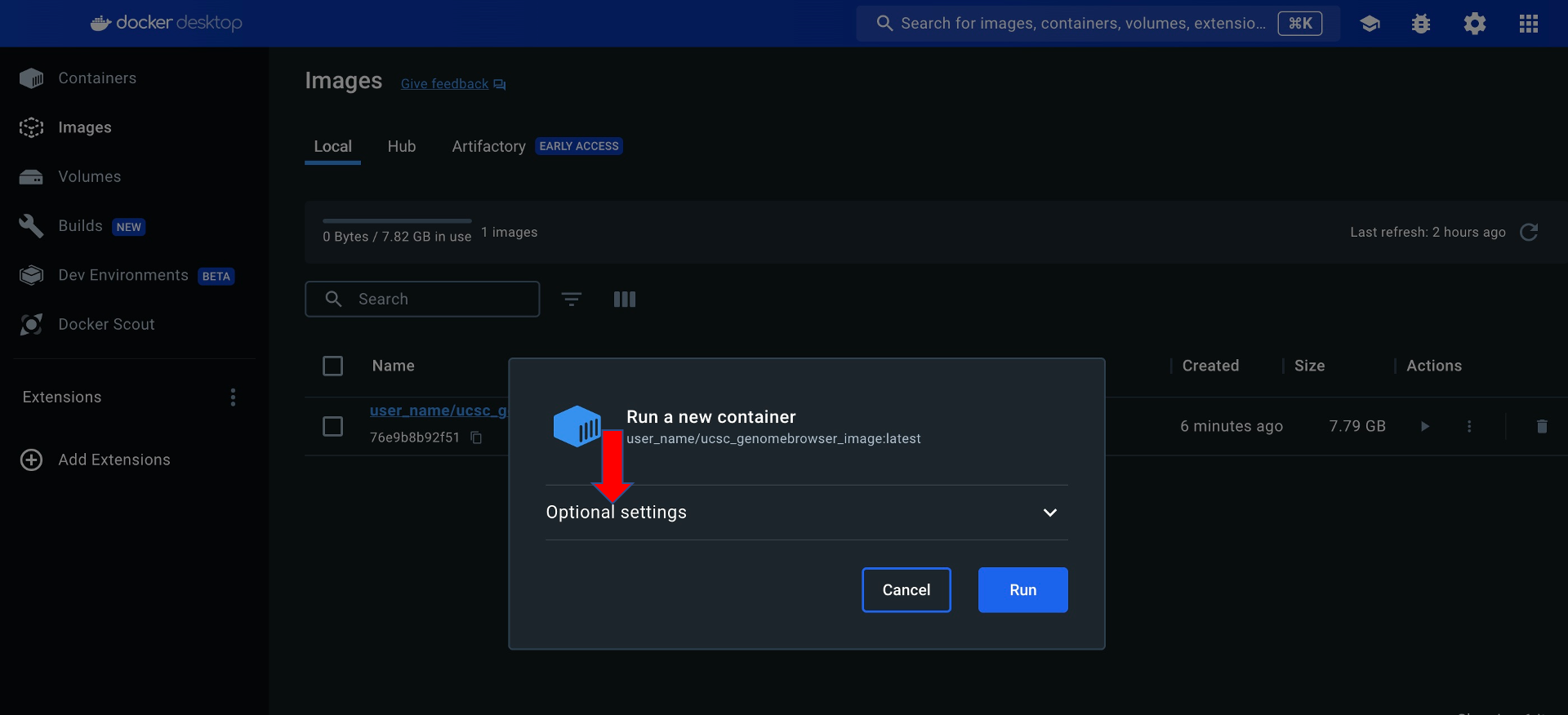
Task: Toggle the select-all images checkbox
Action: click(x=333, y=366)
